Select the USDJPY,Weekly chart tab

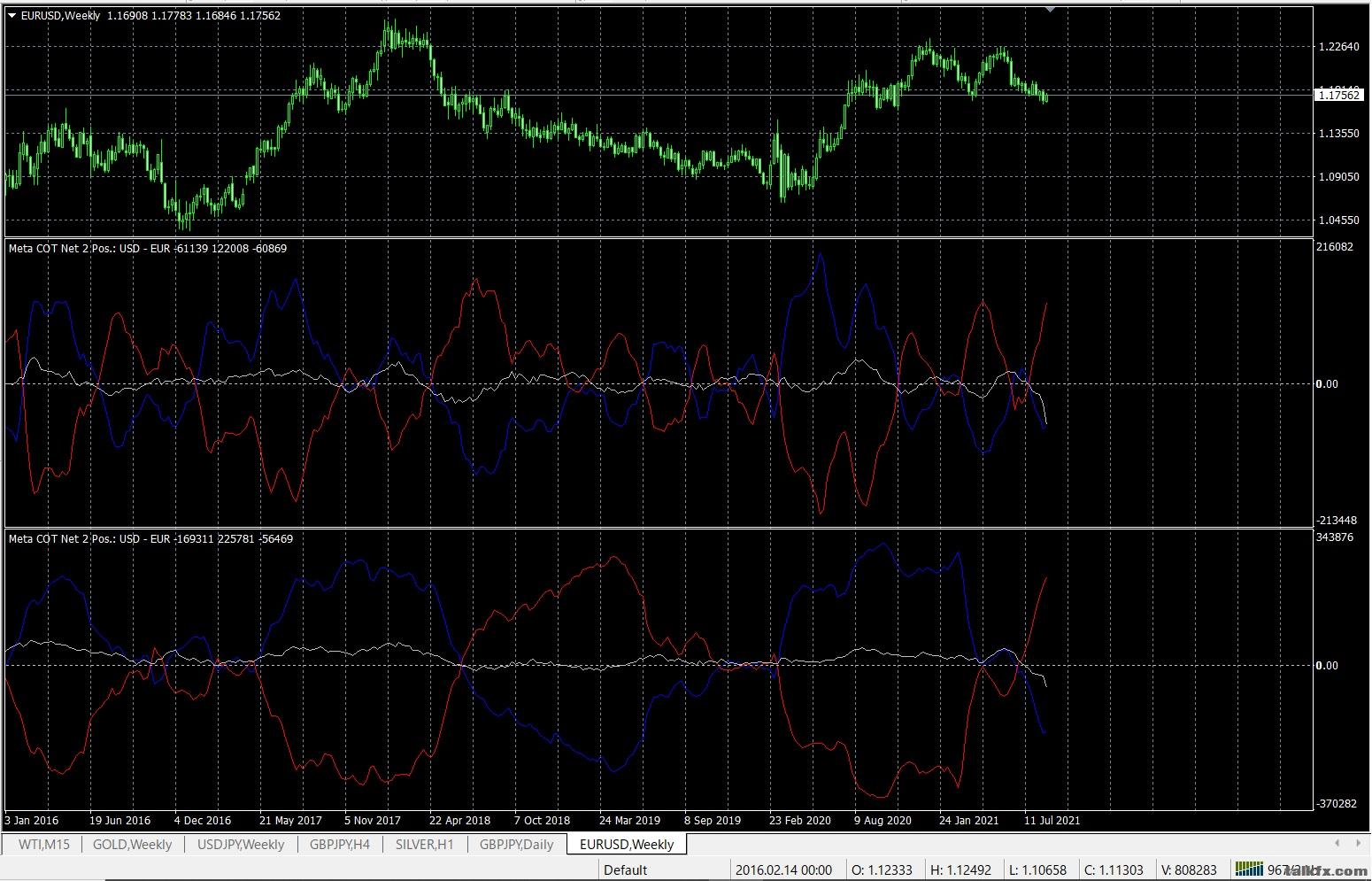[241, 844]
